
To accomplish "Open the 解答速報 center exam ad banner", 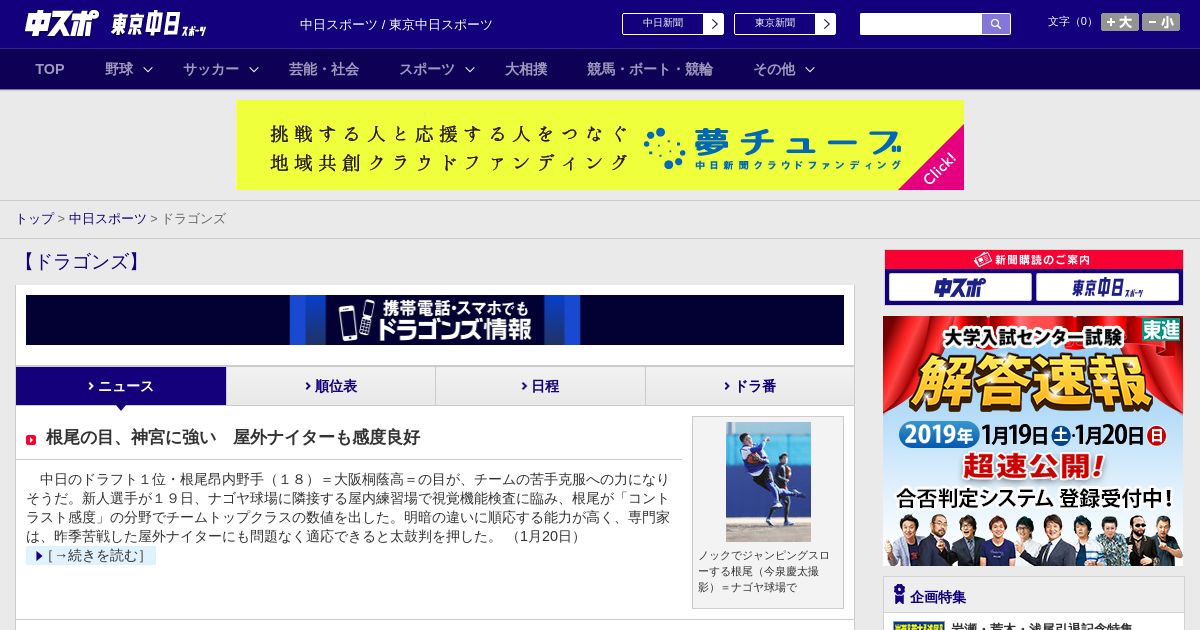I will click(x=1033, y=441).
